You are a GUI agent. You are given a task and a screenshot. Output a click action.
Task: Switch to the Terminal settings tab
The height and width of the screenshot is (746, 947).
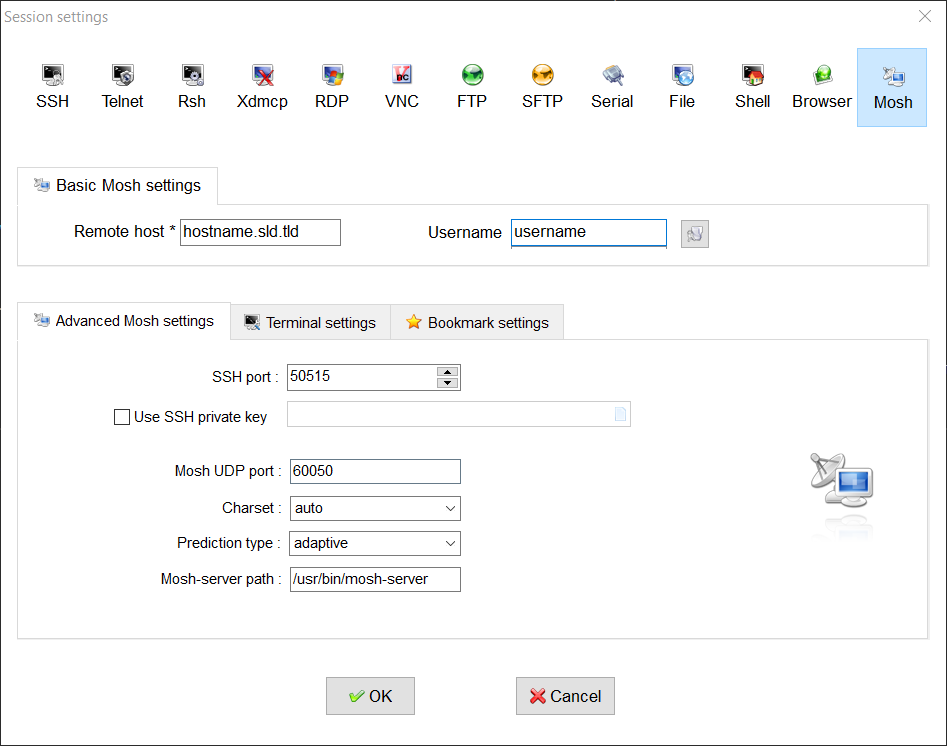tap(310, 322)
